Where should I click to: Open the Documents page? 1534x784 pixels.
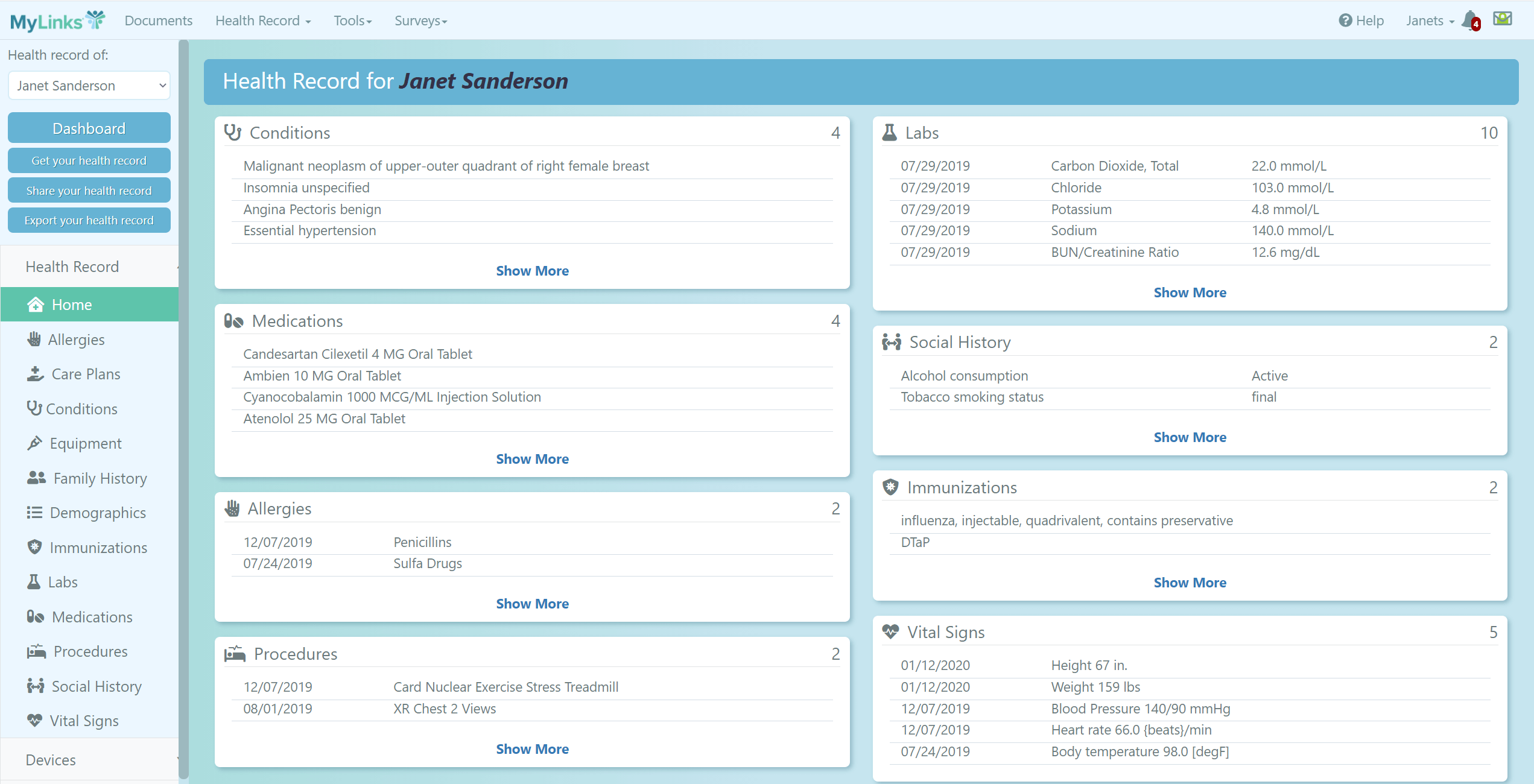[x=158, y=21]
